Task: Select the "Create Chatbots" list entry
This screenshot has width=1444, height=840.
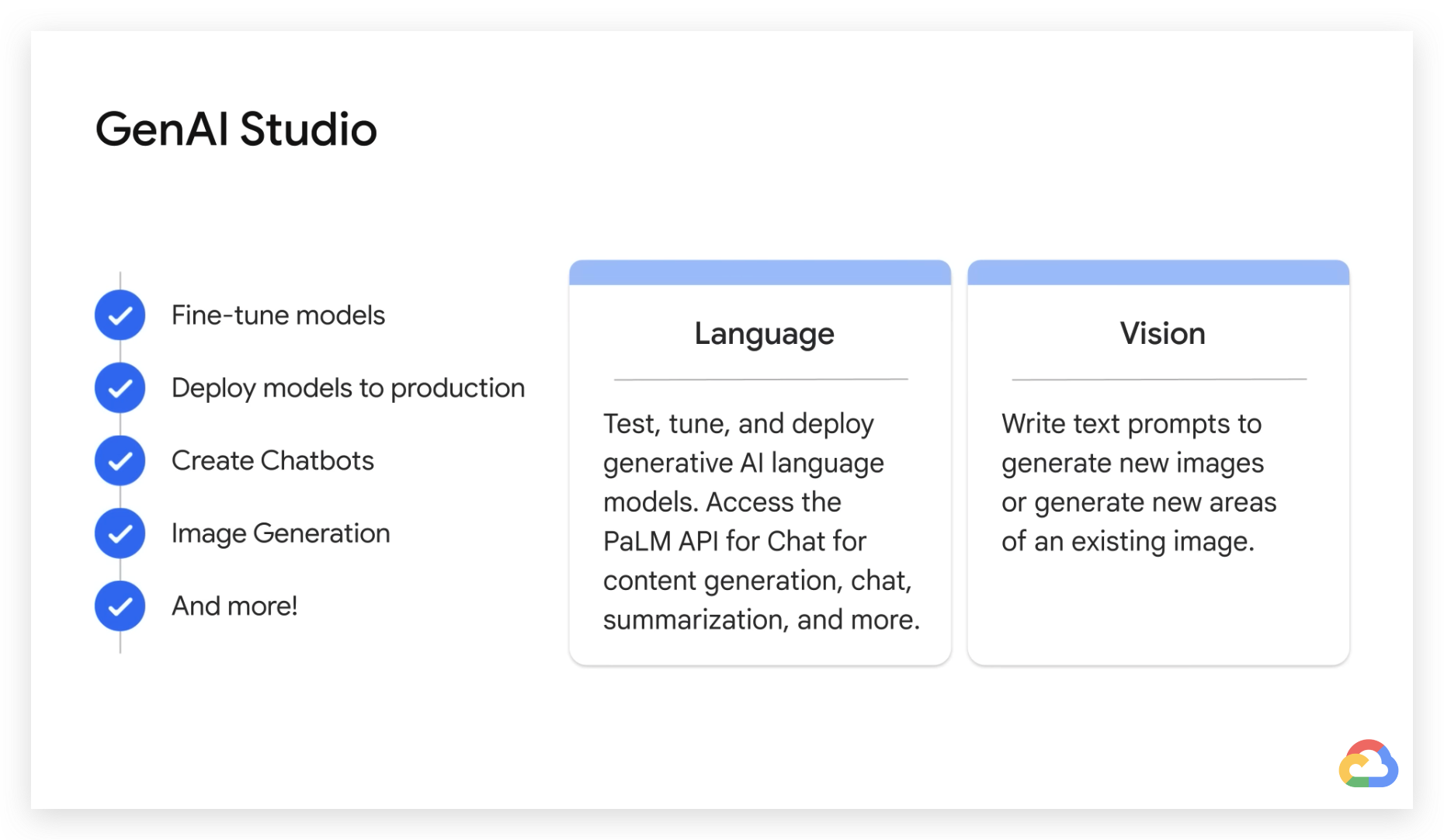Action: point(272,460)
